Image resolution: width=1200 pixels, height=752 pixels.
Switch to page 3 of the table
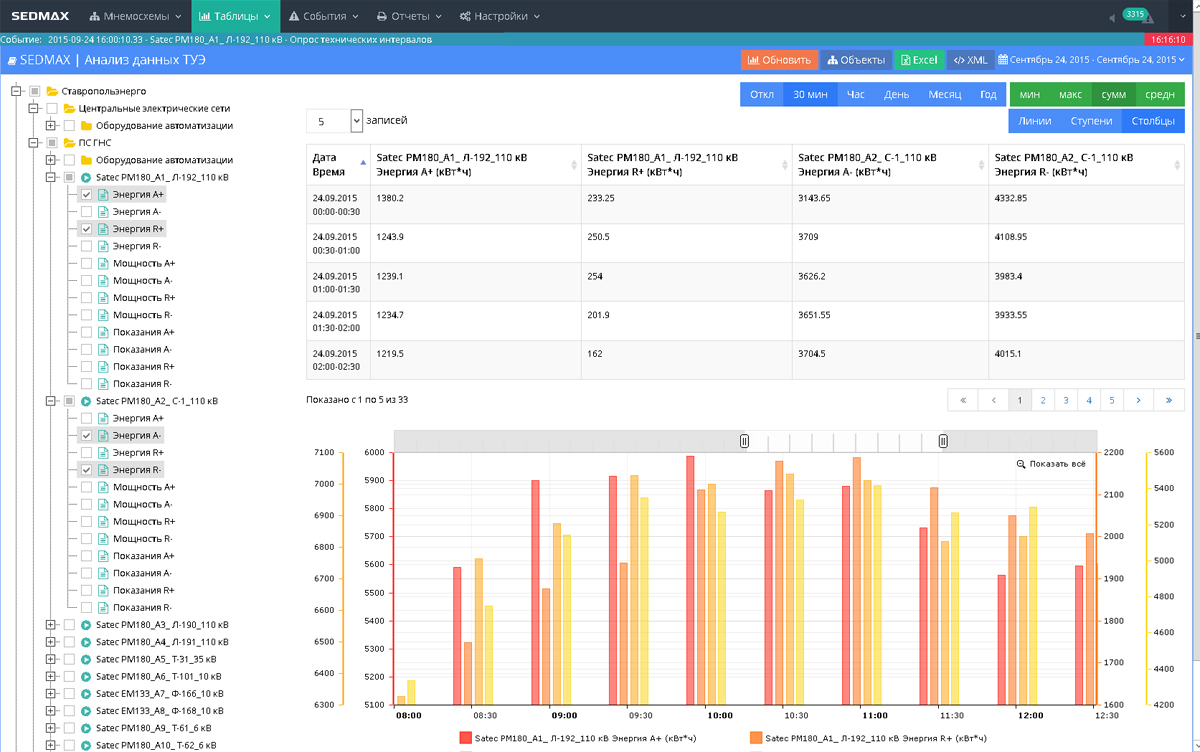click(x=1066, y=400)
